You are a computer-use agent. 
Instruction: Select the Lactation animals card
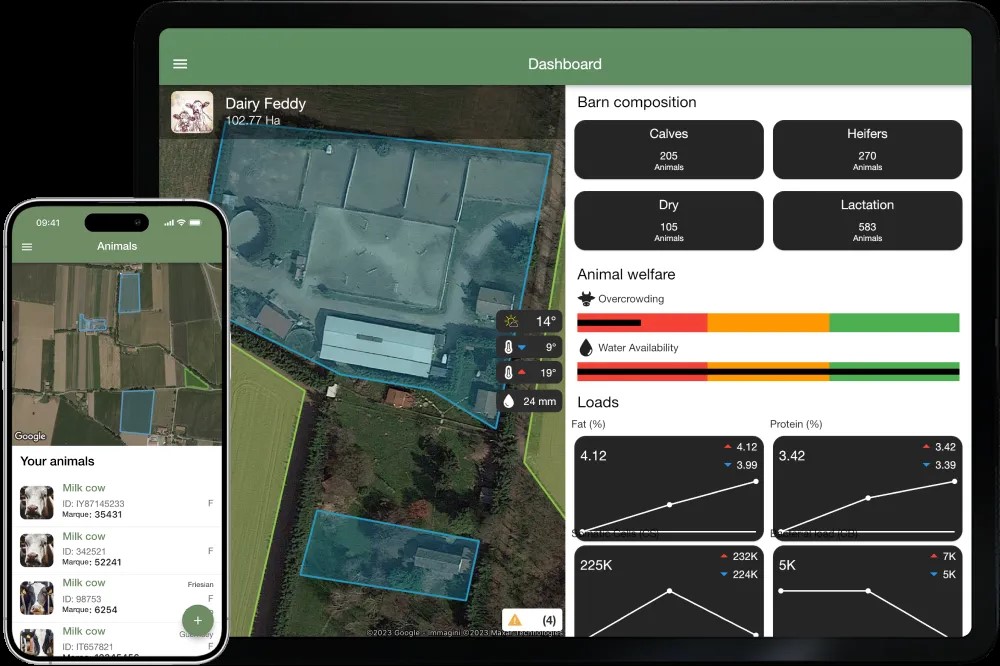coord(867,220)
